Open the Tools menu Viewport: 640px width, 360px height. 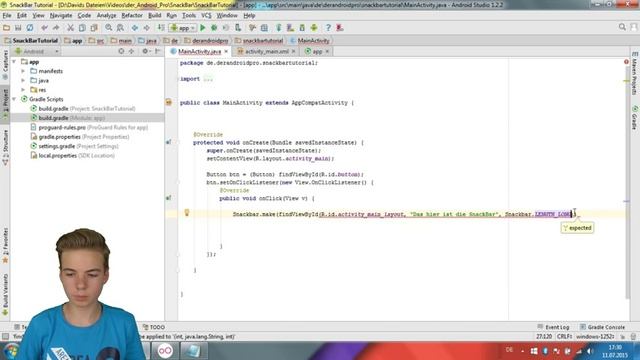click(x=189, y=16)
